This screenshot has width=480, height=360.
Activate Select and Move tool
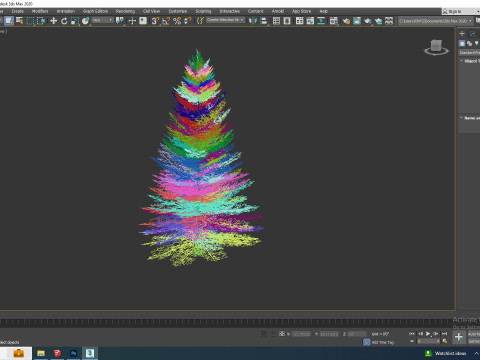(53, 21)
